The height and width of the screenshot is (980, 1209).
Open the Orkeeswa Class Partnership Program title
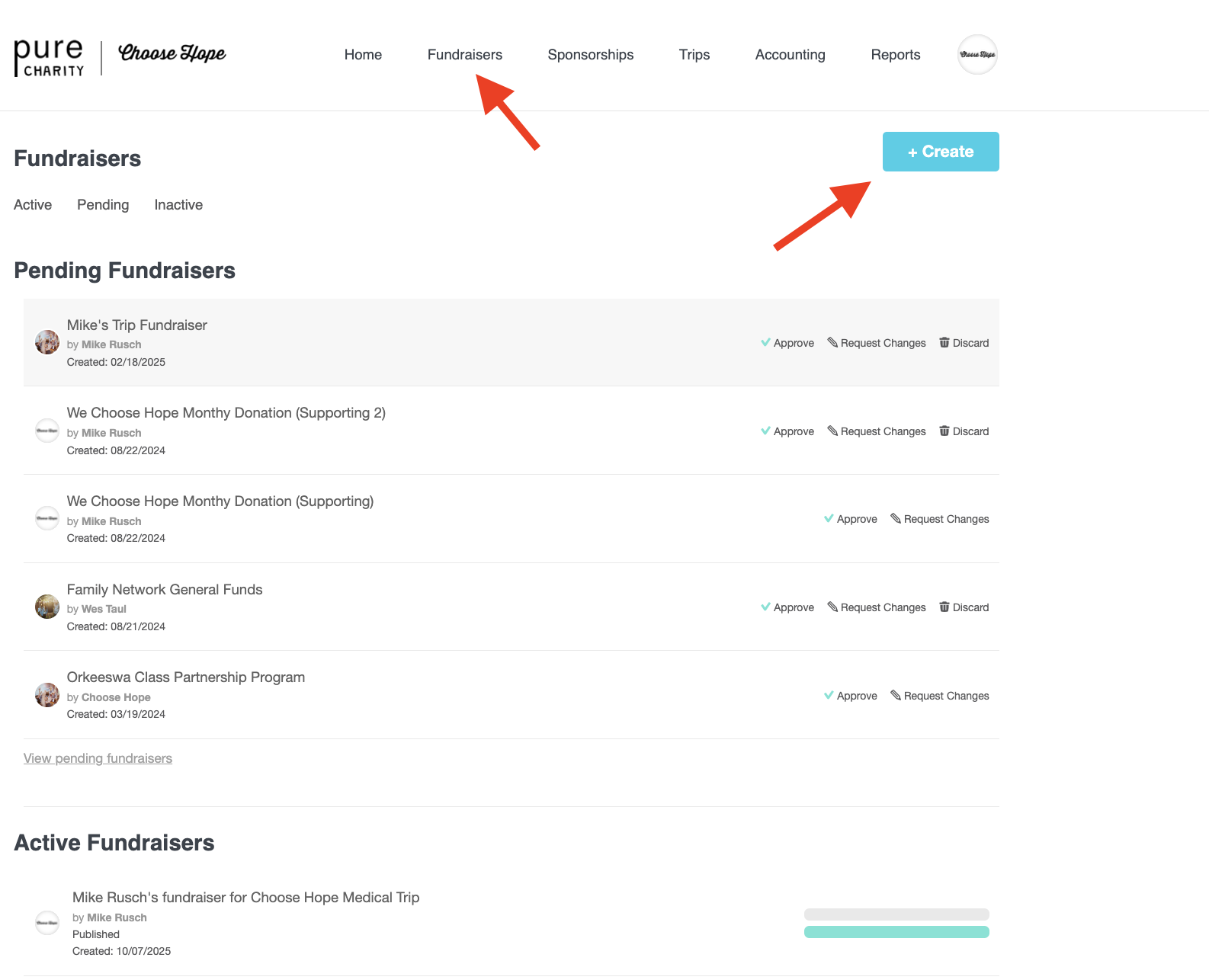185,677
